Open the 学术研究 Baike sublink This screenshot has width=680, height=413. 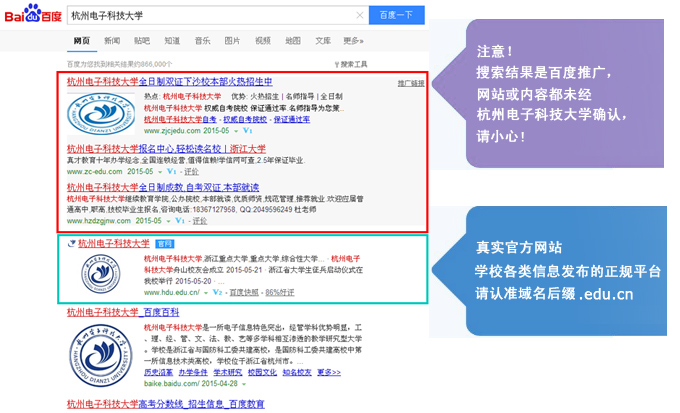click(228, 373)
